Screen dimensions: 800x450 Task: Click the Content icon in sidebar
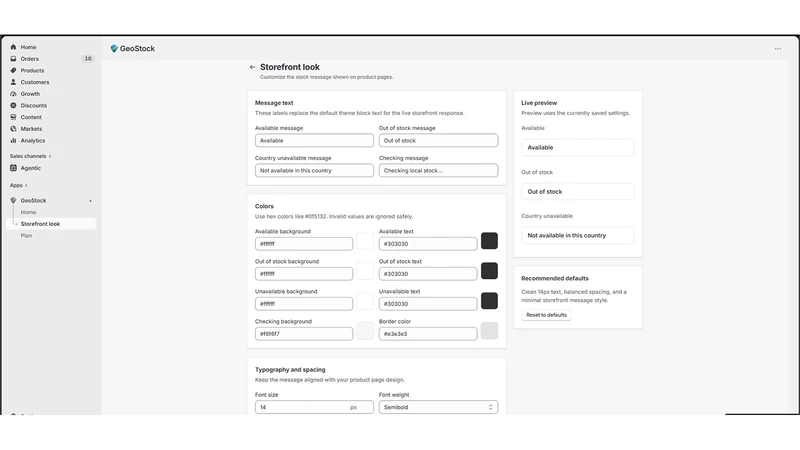click(x=13, y=117)
